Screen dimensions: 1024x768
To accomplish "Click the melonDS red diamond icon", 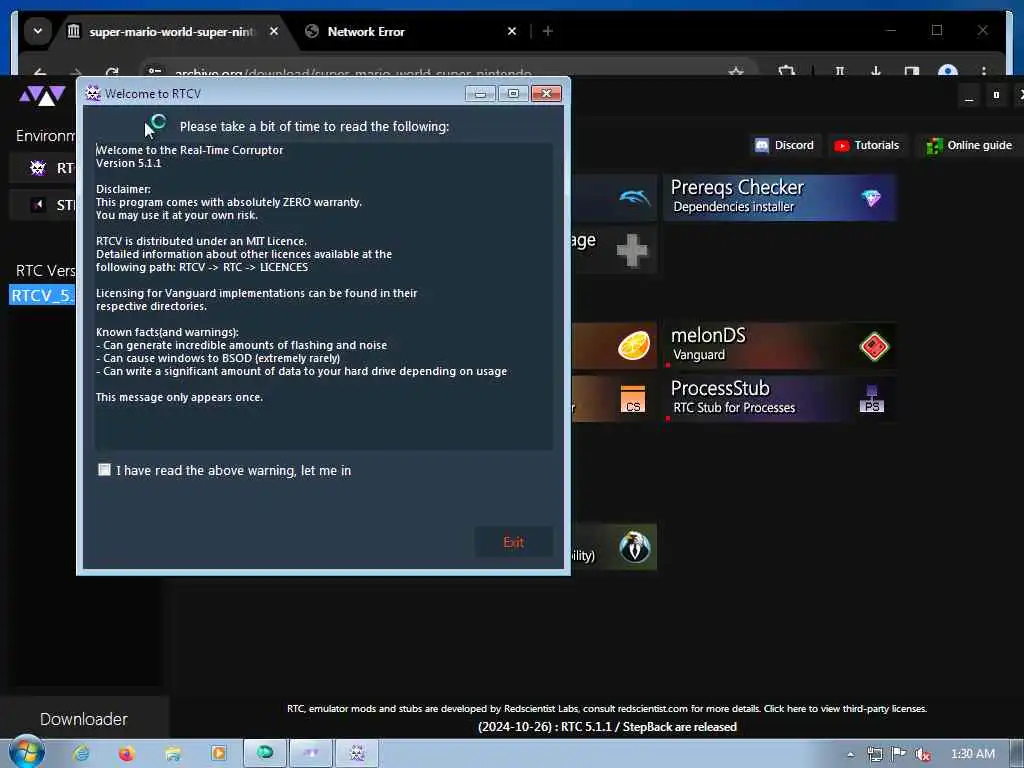I will pyautogui.click(x=874, y=346).
